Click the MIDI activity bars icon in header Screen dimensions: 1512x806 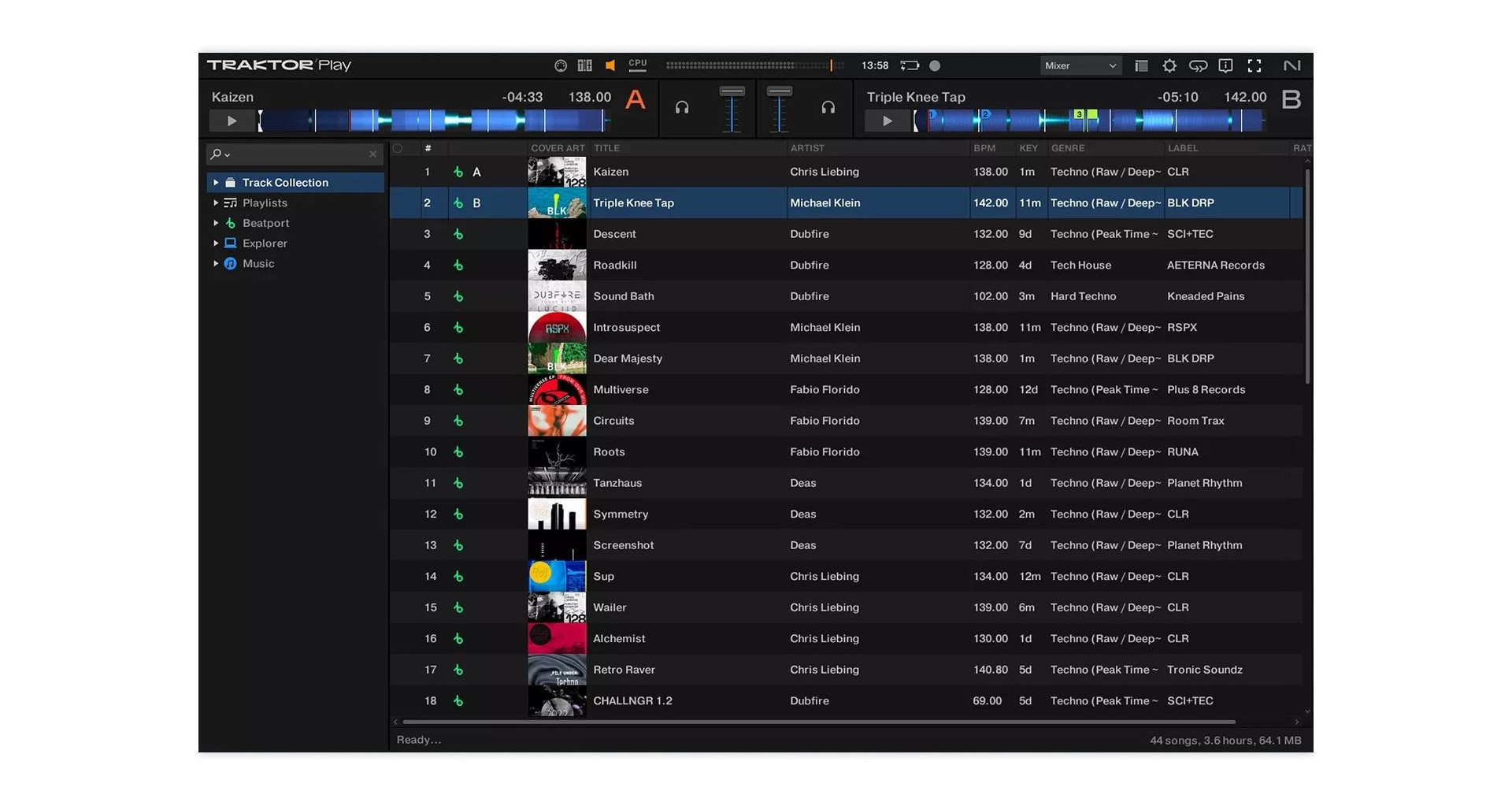click(584, 66)
